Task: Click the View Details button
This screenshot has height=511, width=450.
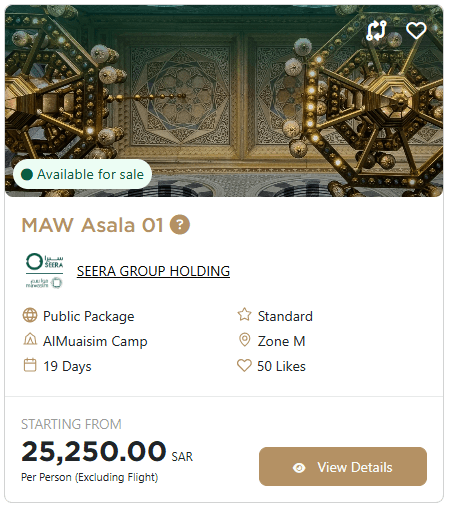Action: (343, 467)
